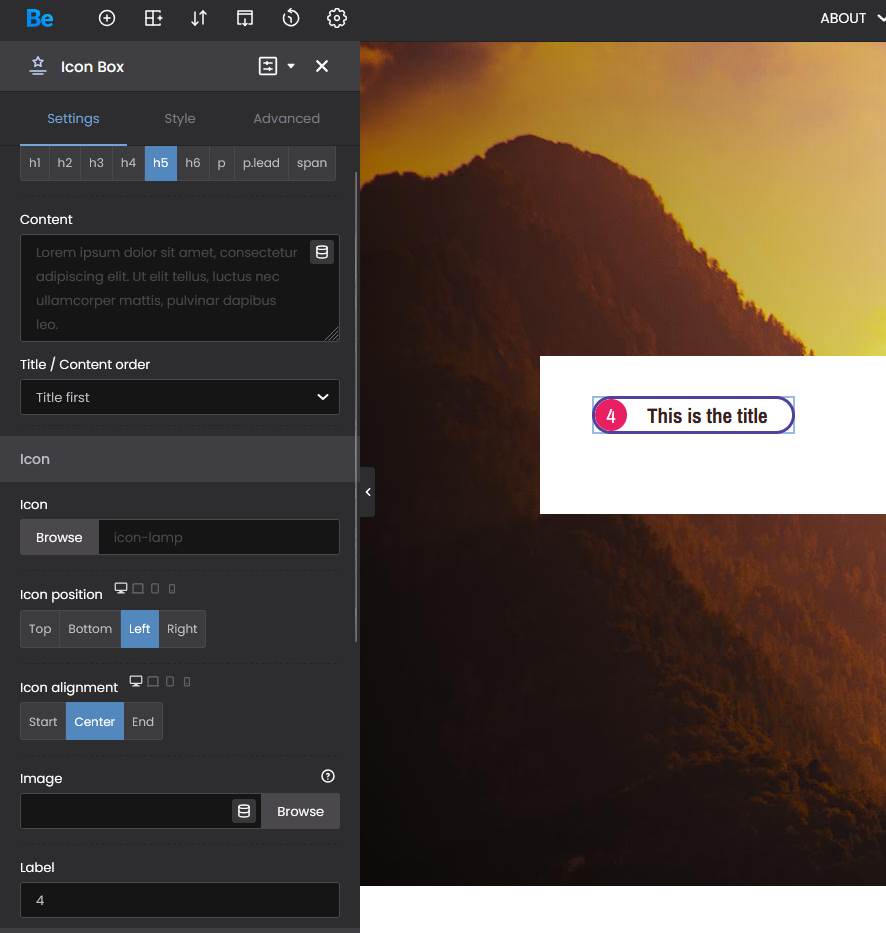
Task: Click the add element plus icon
Action: click(107, 18)
